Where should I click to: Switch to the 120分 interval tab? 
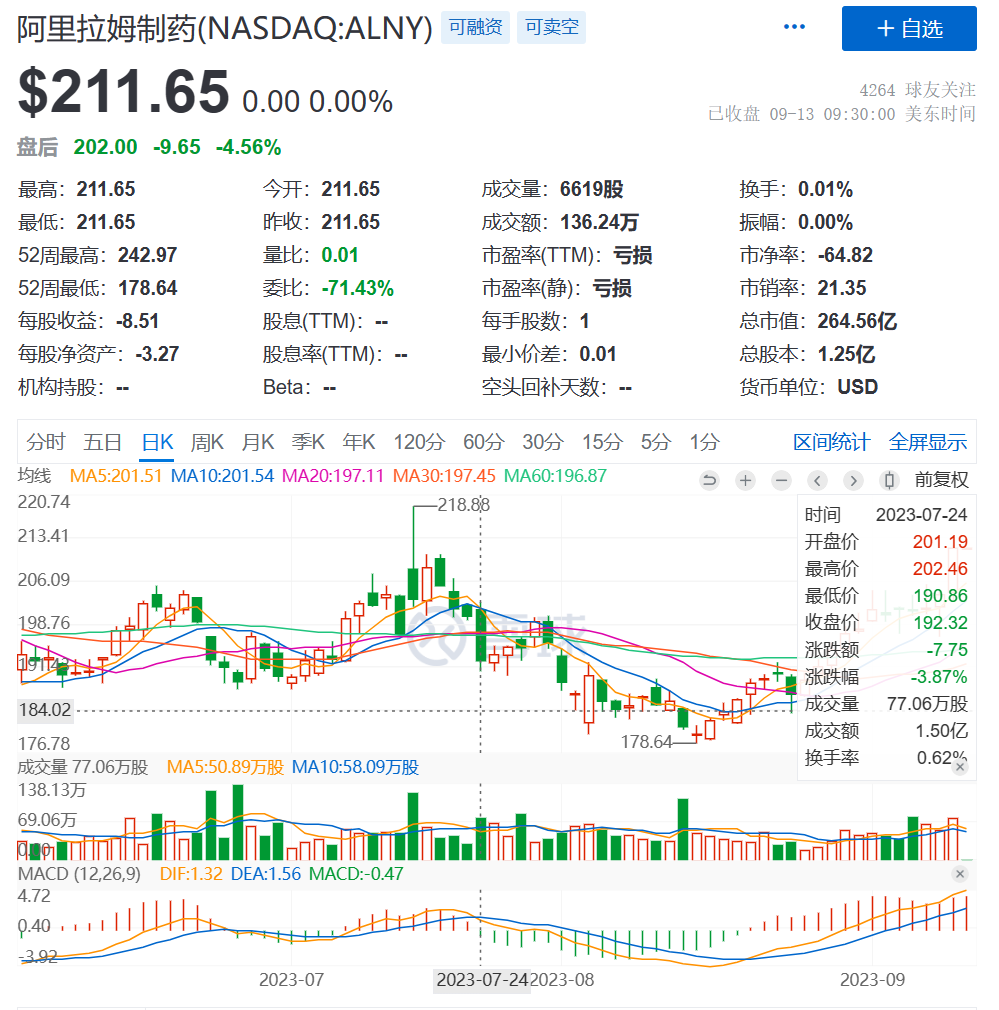419,442
